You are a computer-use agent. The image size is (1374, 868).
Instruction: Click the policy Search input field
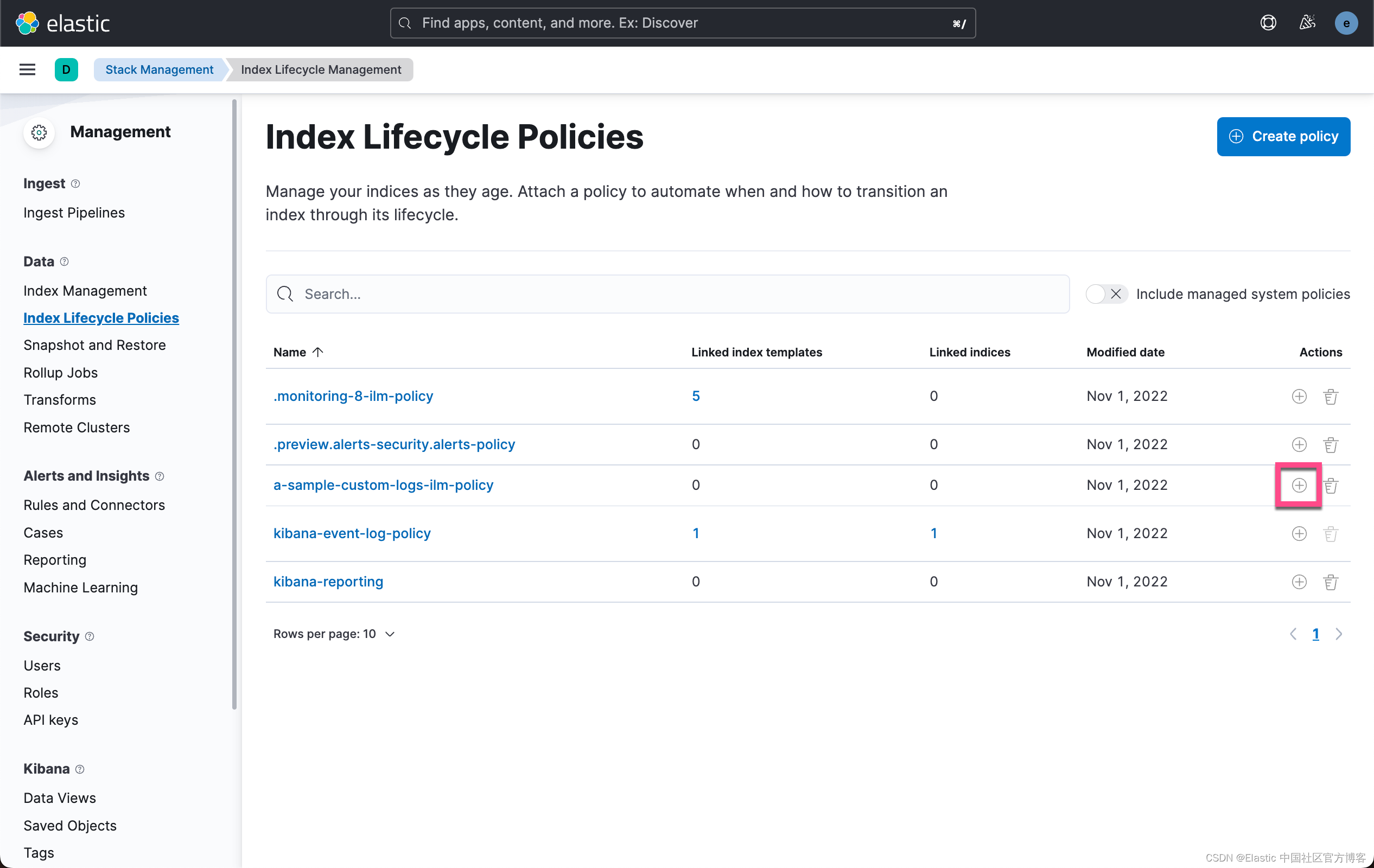pos(667,294)
